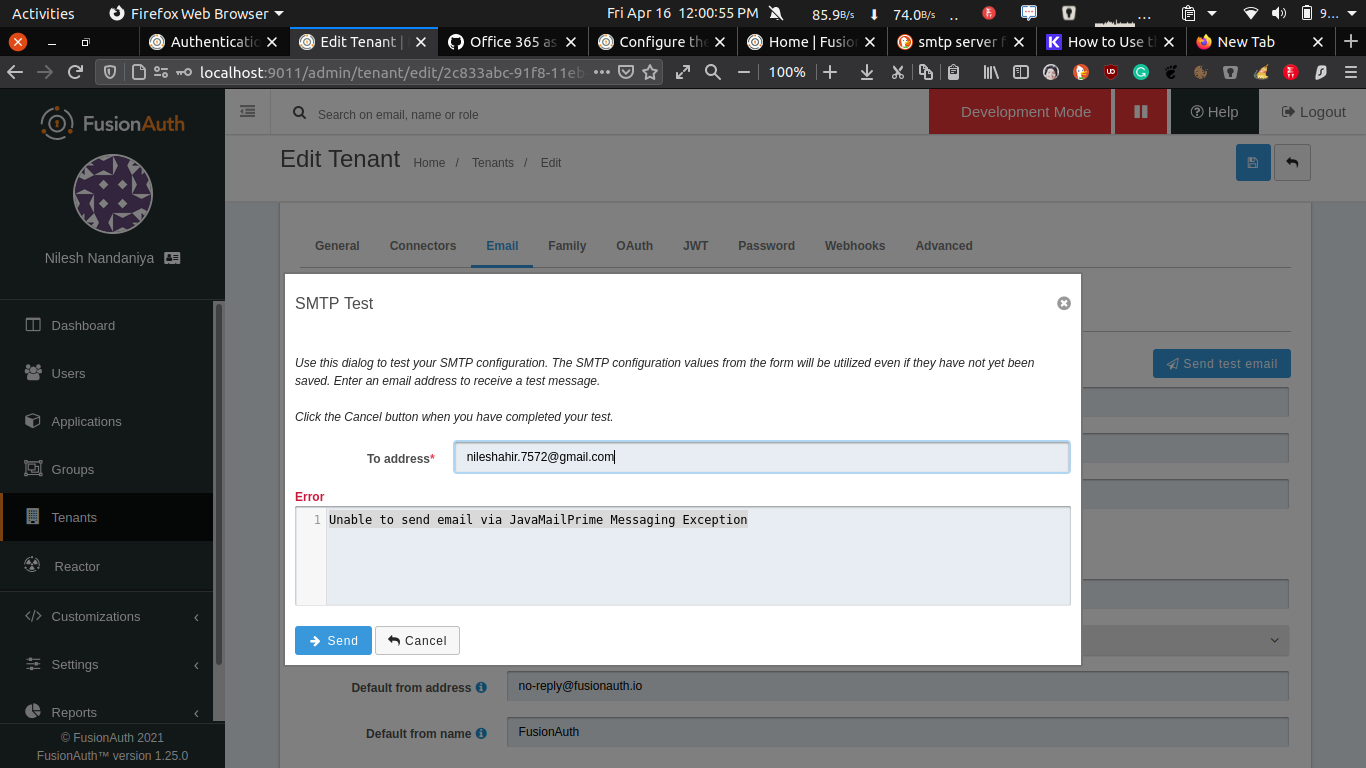Screen dimensions: 1366x768
Task: Open Reactor in the sidebar
Action: (106, 566)
